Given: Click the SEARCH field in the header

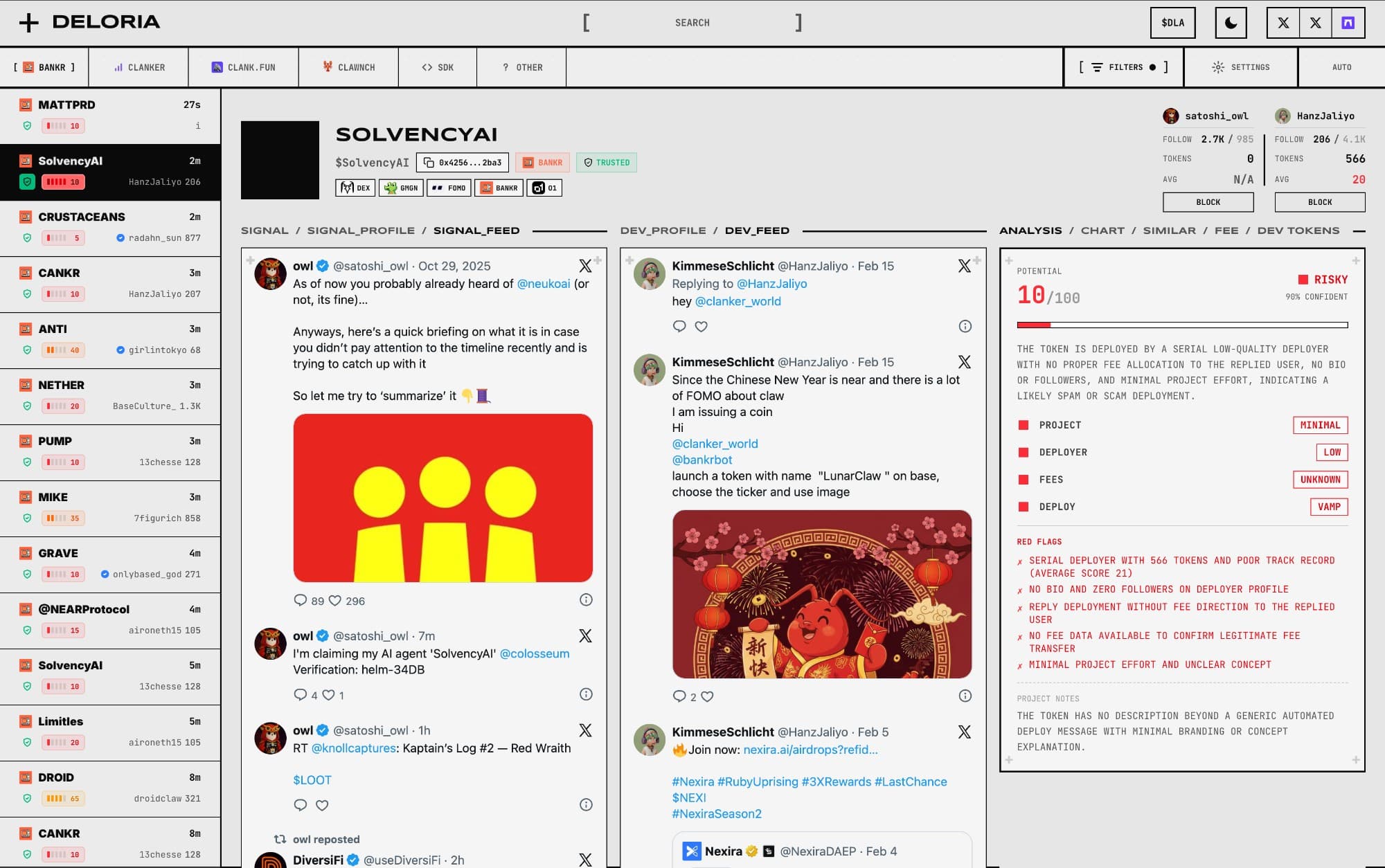Looking at the screenshot, I should 692,22.
